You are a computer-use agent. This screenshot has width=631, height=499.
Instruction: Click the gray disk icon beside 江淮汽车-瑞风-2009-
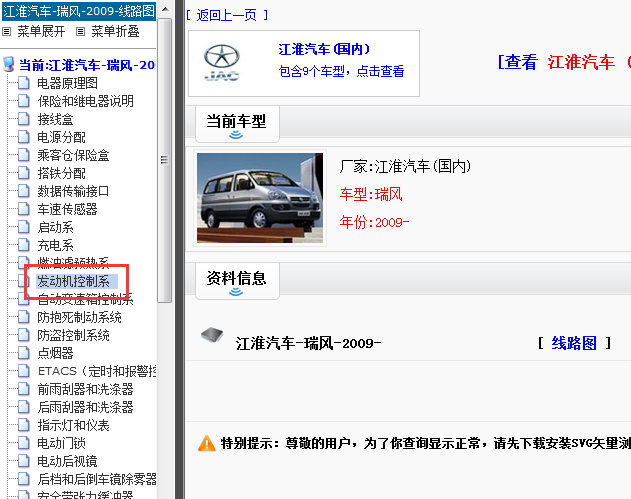[x=212, y=334]
